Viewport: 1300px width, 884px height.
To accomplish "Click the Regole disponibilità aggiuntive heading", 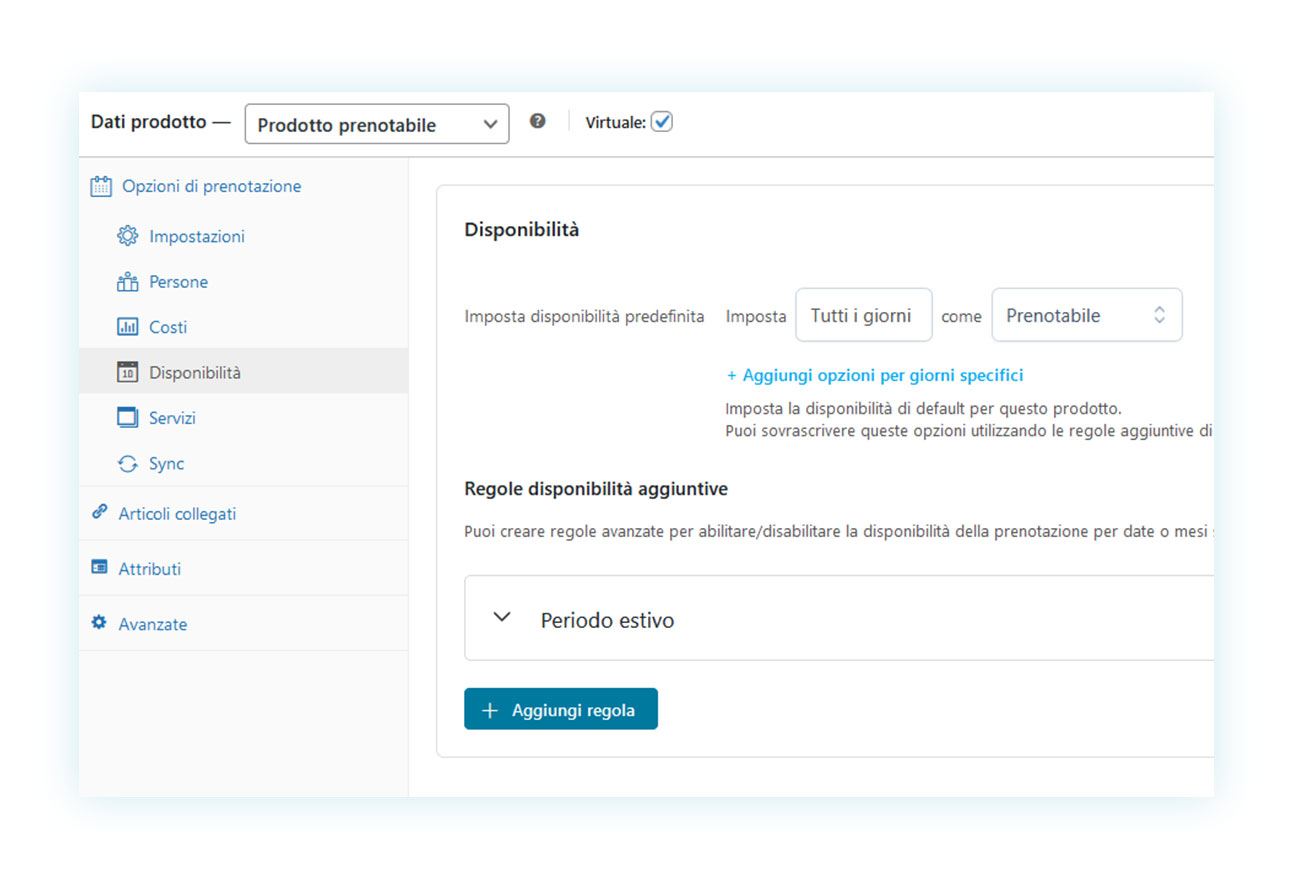I will pyautogui.click(x=596, y=489).
